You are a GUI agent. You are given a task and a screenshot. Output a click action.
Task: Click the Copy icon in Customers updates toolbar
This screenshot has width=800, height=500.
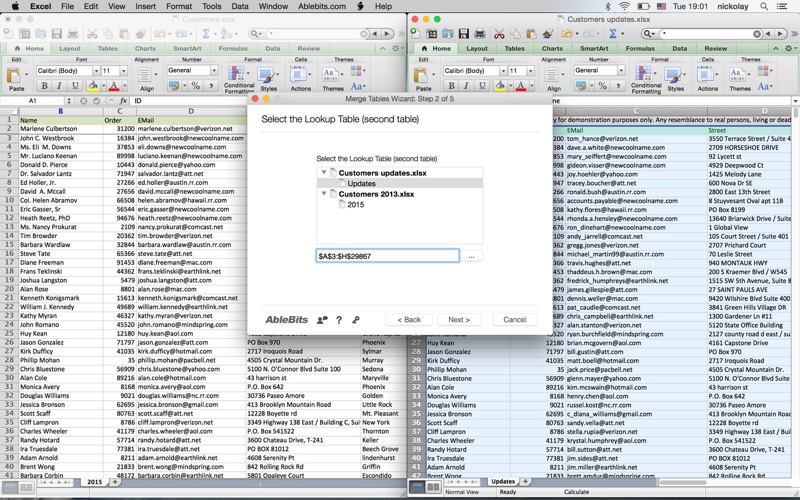pos(515,34)
